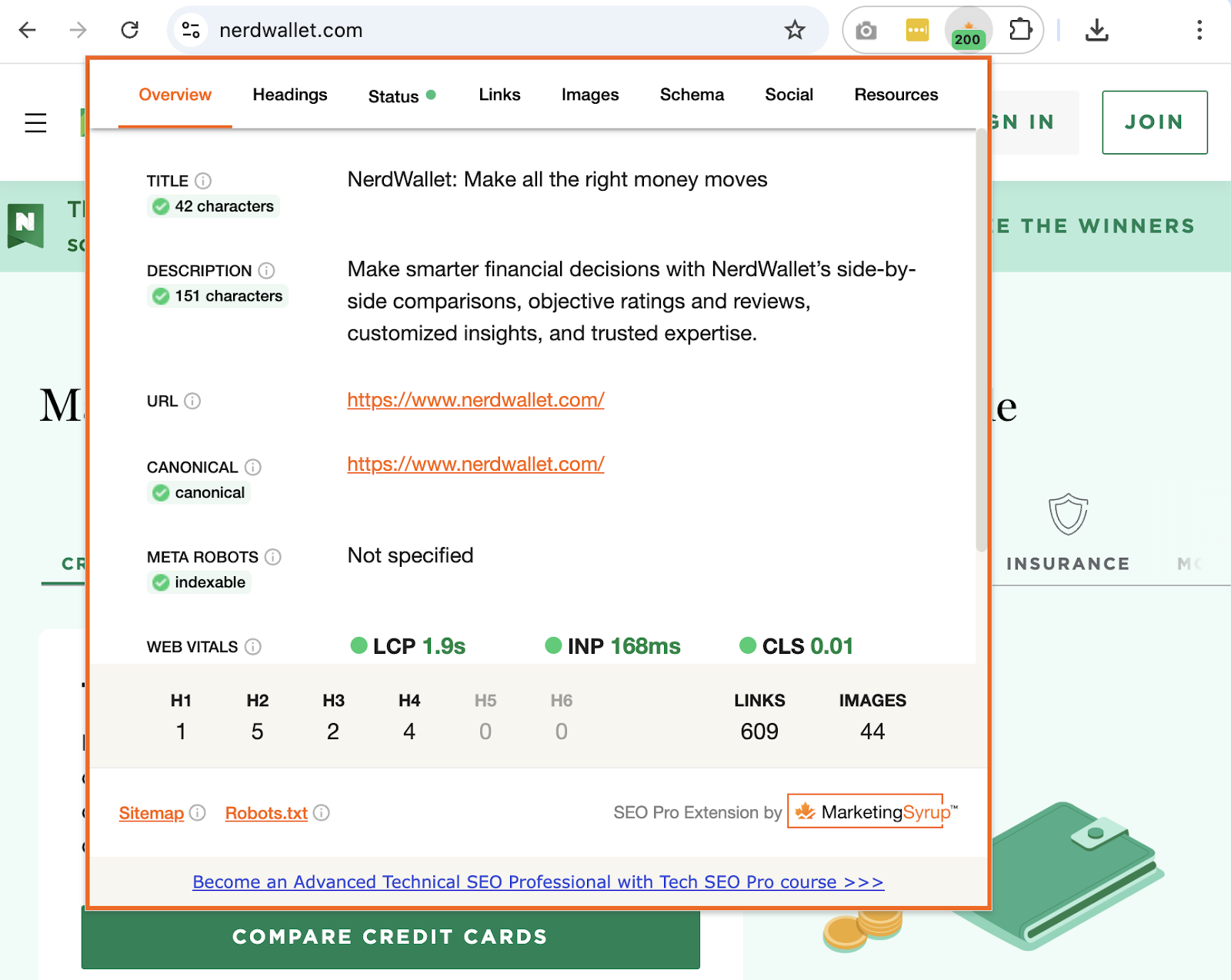1231x980 pixels.
Task: Click the info icon next to URL
Action: coord(192,401)
